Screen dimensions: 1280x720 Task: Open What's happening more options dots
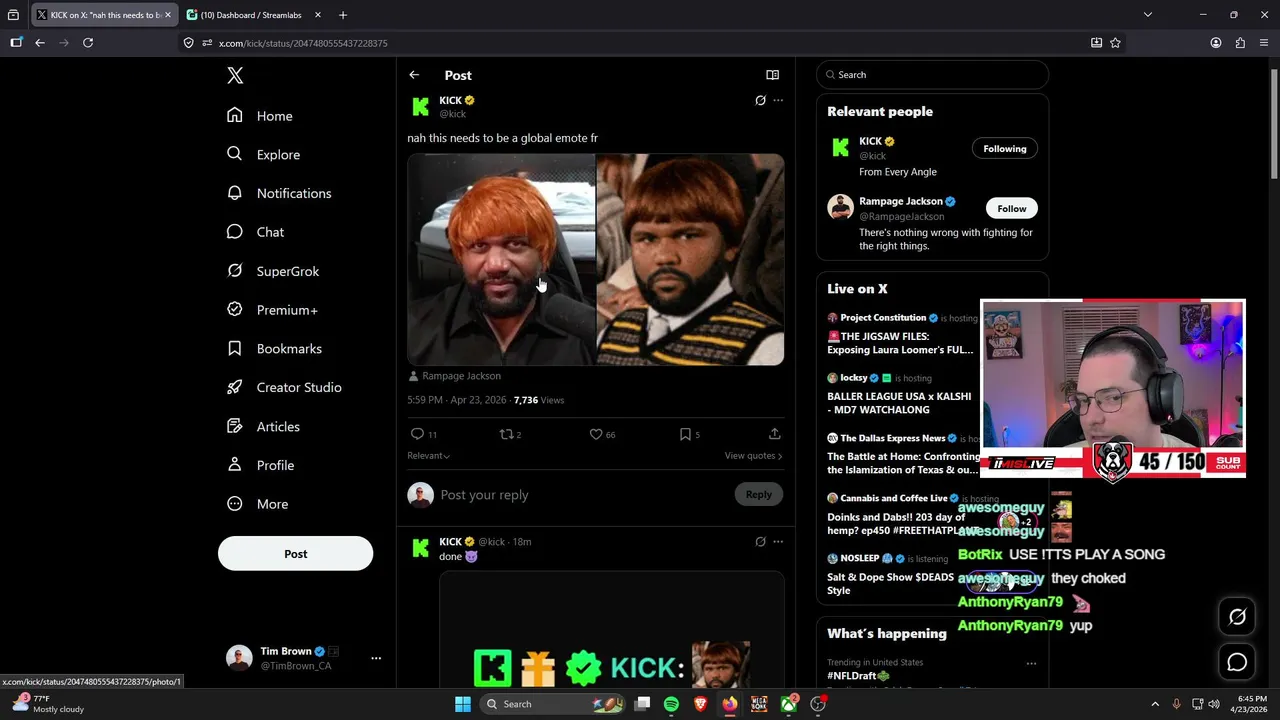(x=1031, y=663)
